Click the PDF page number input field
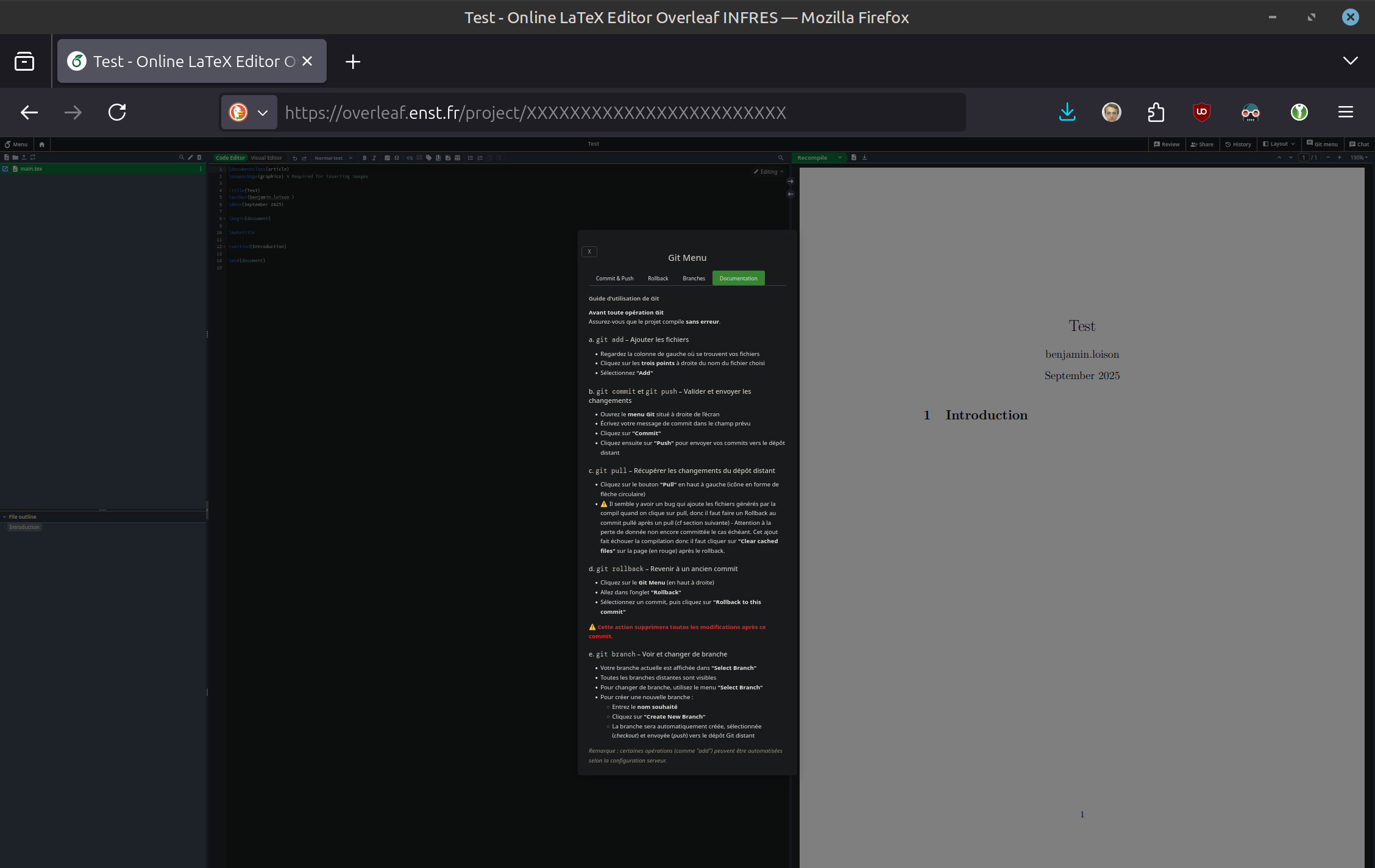This screenshot has width=1375, height=868. (x=1304, y=157)
